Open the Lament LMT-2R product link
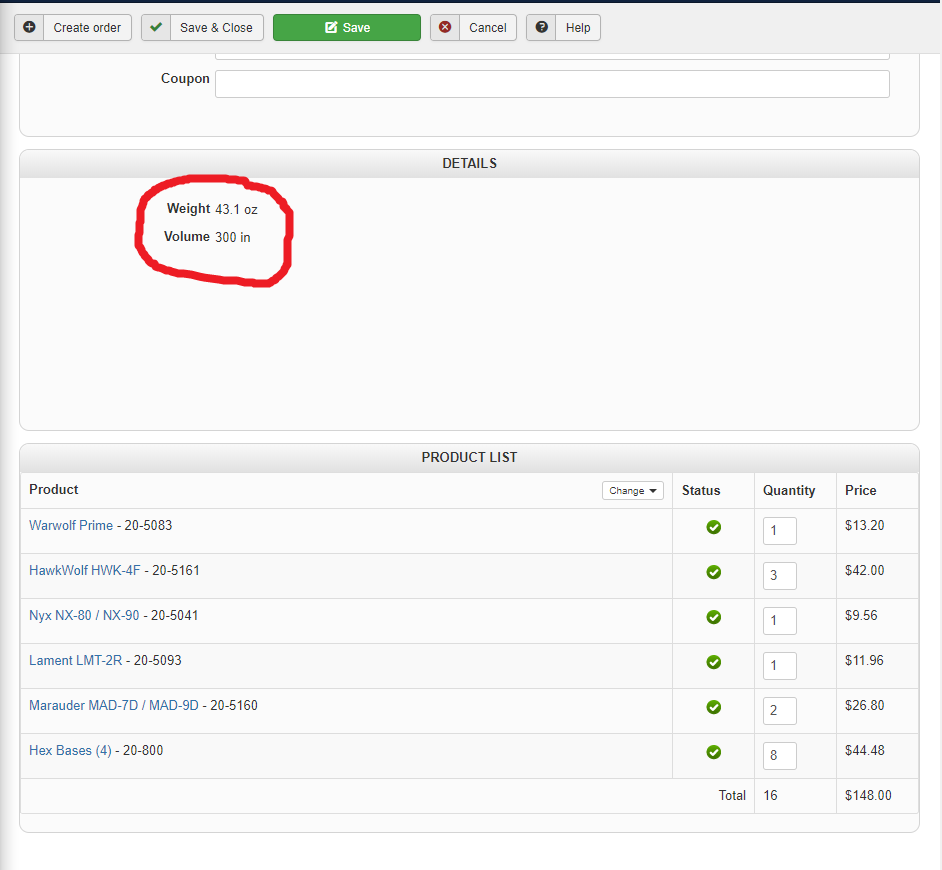 (76, 660)
